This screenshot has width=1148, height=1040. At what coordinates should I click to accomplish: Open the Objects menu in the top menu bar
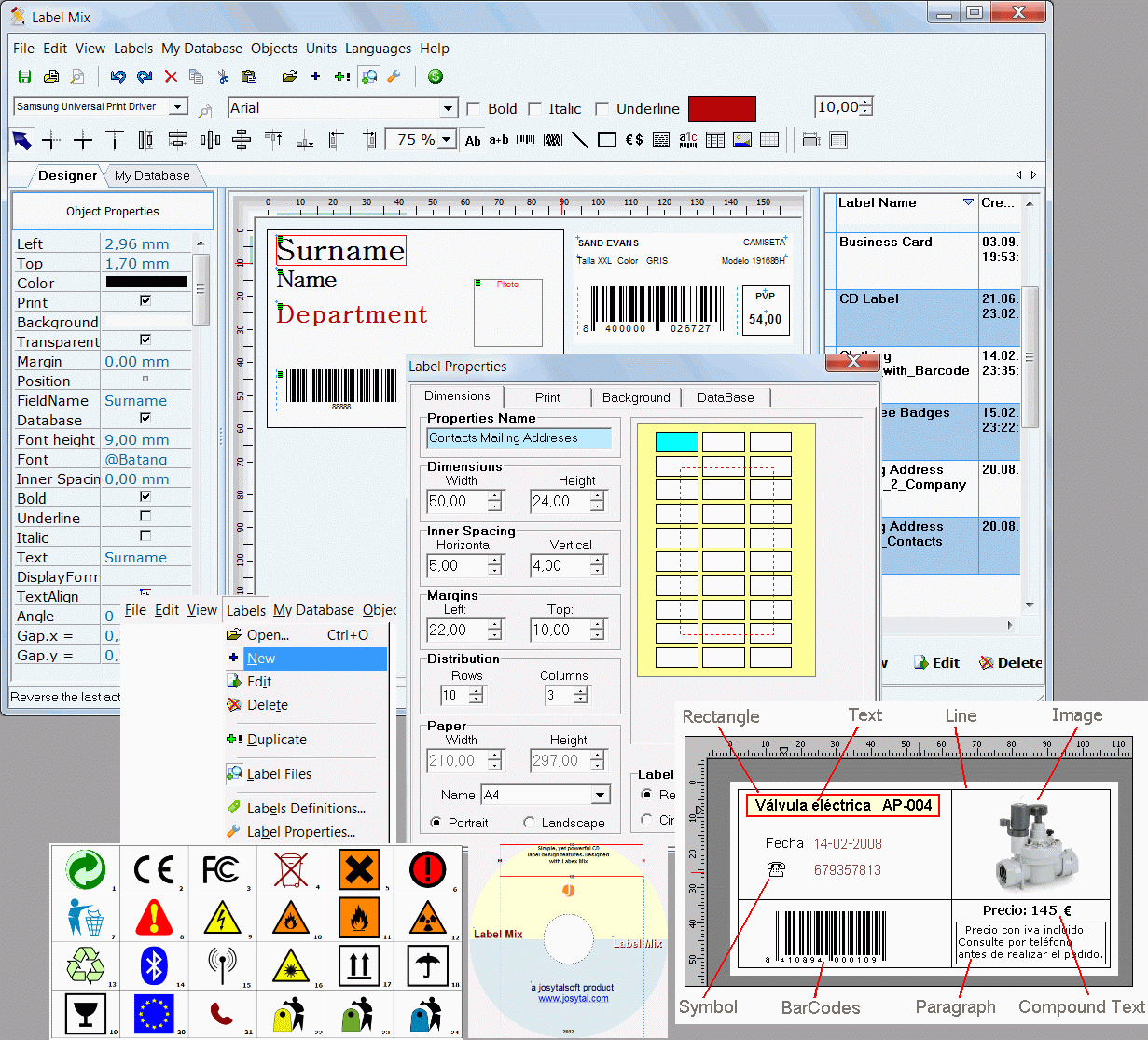point(274,49)
